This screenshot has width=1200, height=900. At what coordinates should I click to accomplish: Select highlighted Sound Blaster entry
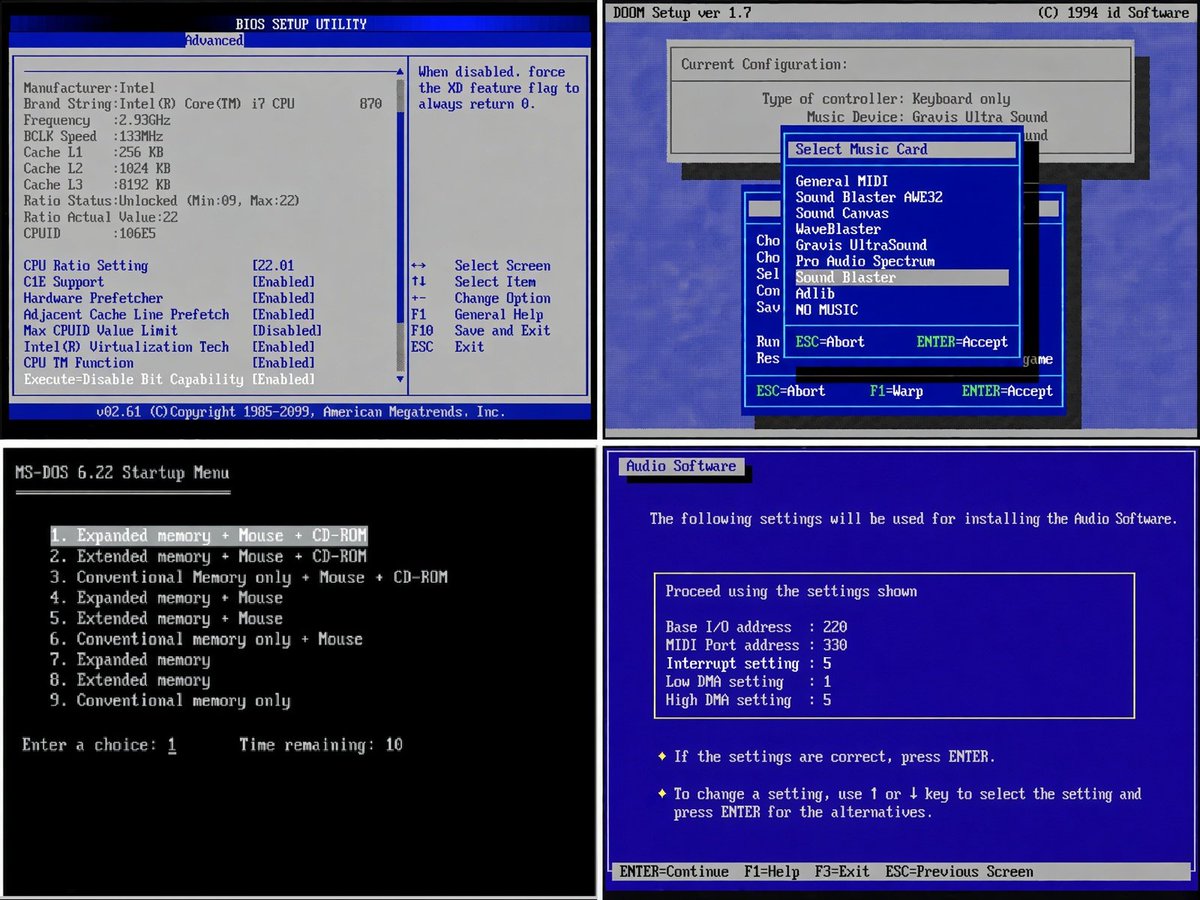[x=901, y=277]
